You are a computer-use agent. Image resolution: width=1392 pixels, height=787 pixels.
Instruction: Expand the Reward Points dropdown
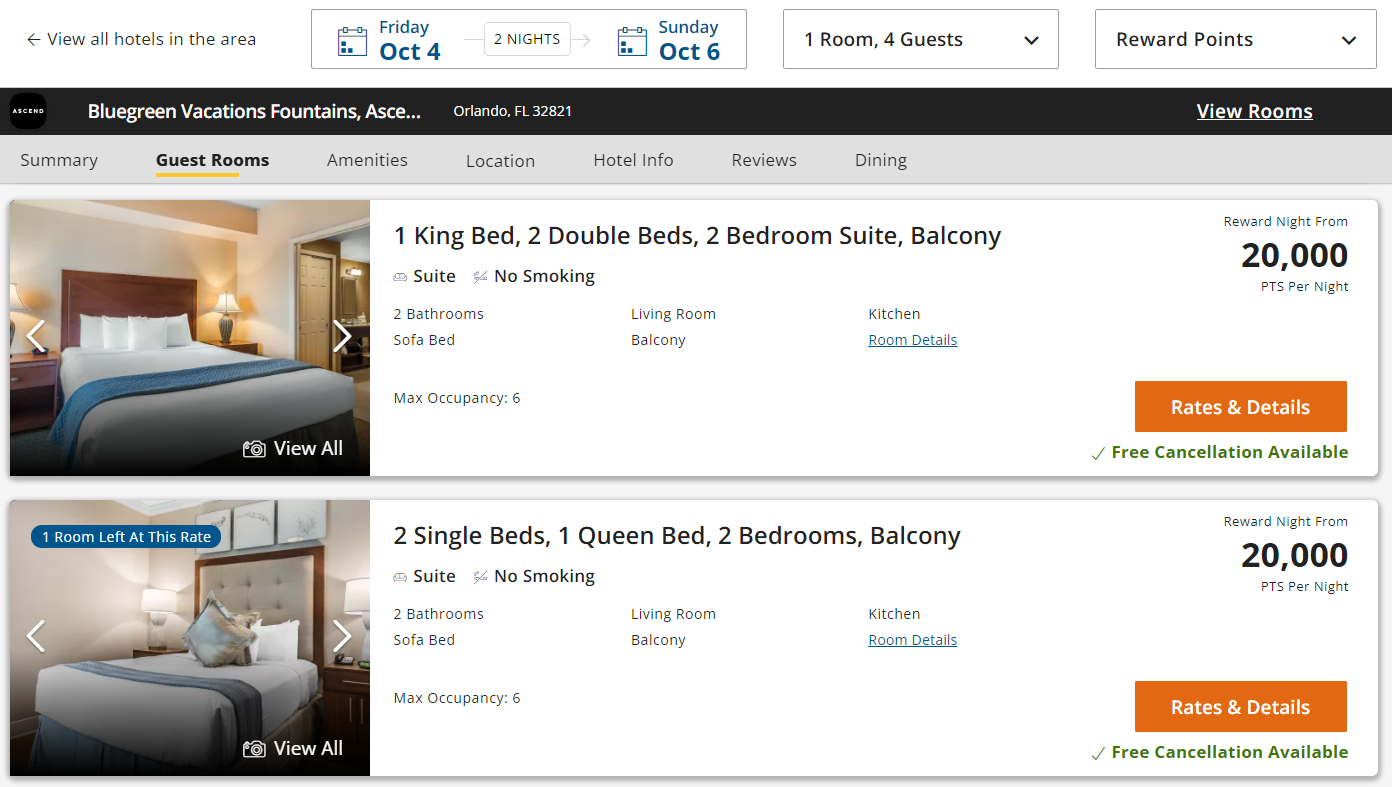tap(1235, 39)
